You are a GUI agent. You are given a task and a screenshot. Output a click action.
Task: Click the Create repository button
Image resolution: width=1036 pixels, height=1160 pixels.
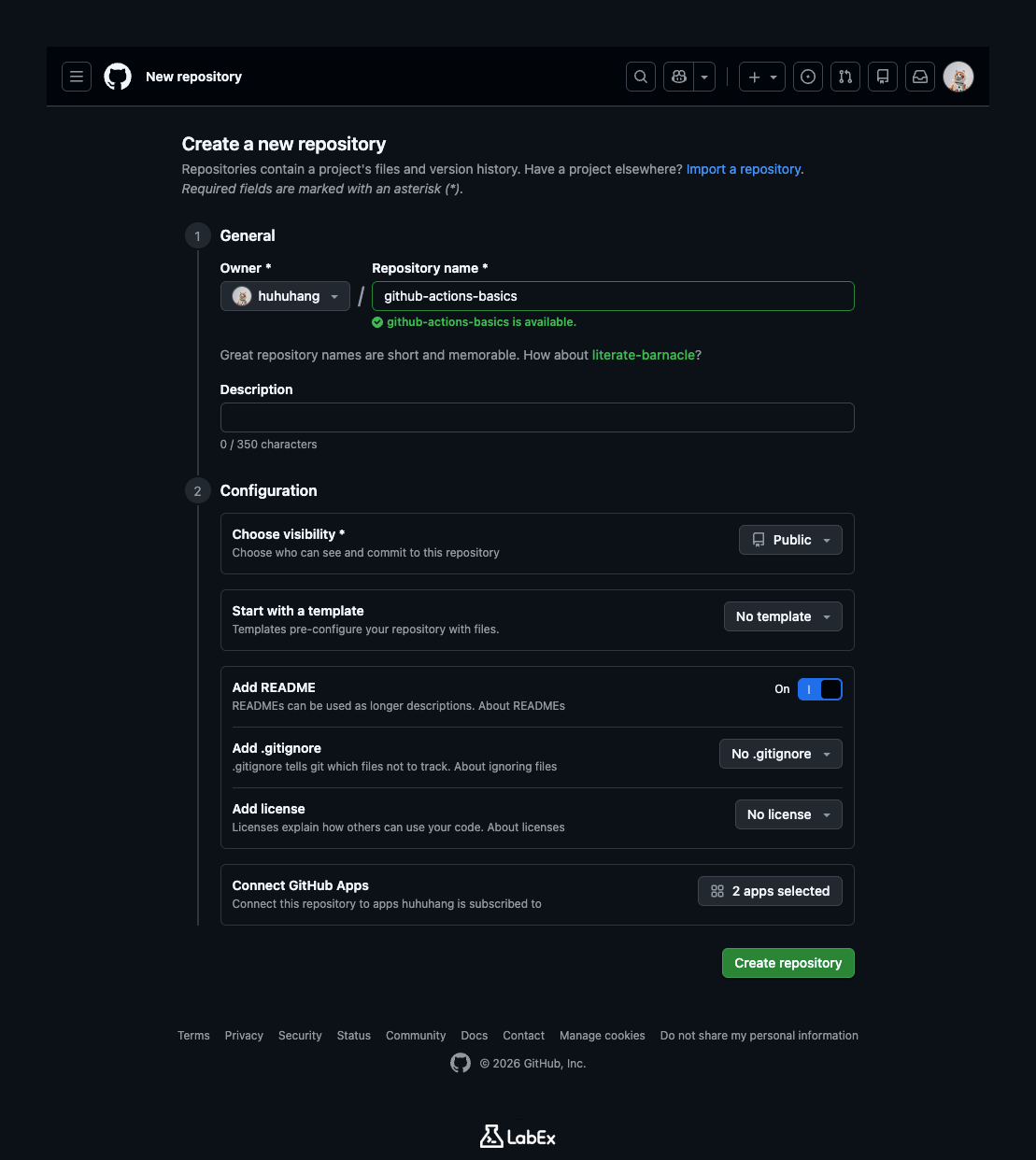(788, 963)
